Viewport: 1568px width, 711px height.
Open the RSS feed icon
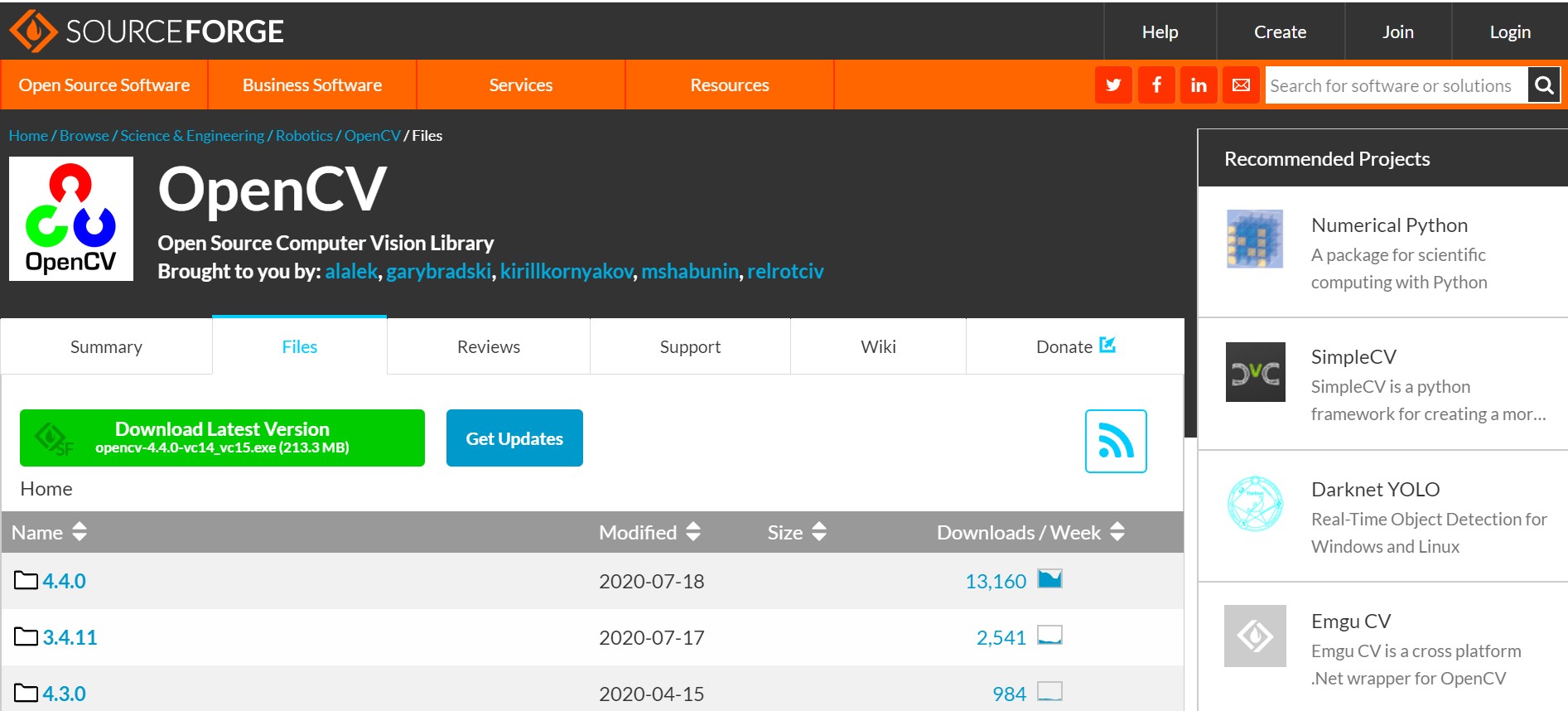(x=1116, y=441)
